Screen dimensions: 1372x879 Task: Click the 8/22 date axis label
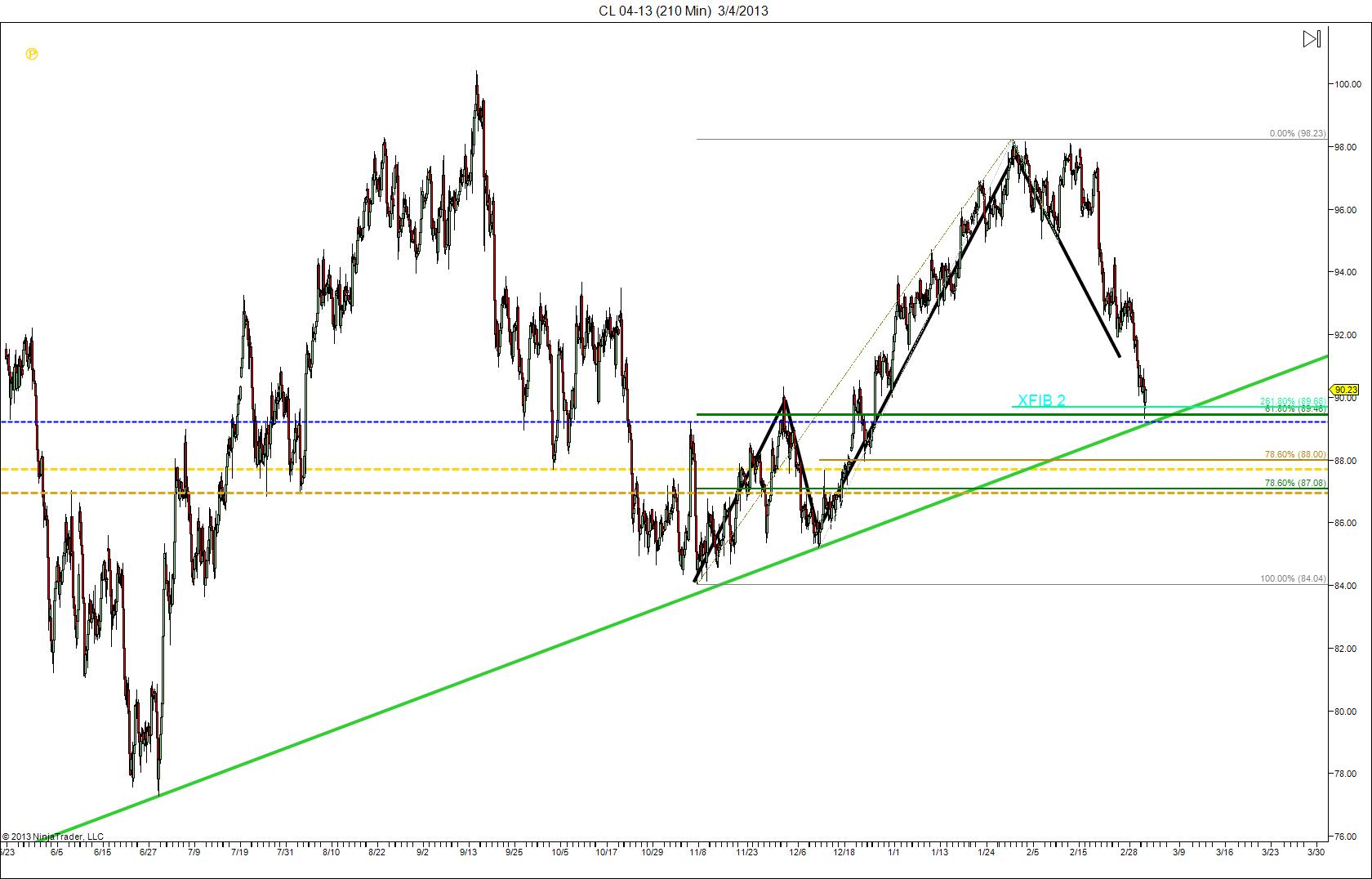(x=376, y=852)
